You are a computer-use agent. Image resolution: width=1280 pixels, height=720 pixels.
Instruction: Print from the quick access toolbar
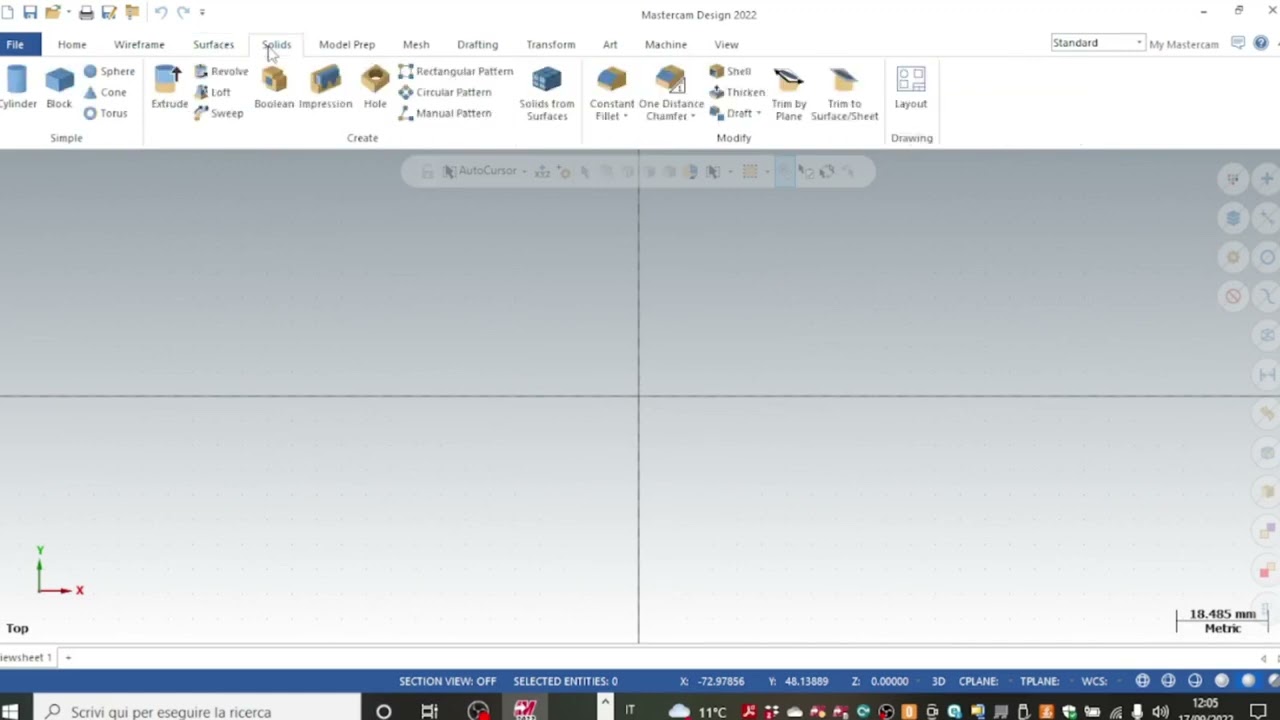point(86,12)
